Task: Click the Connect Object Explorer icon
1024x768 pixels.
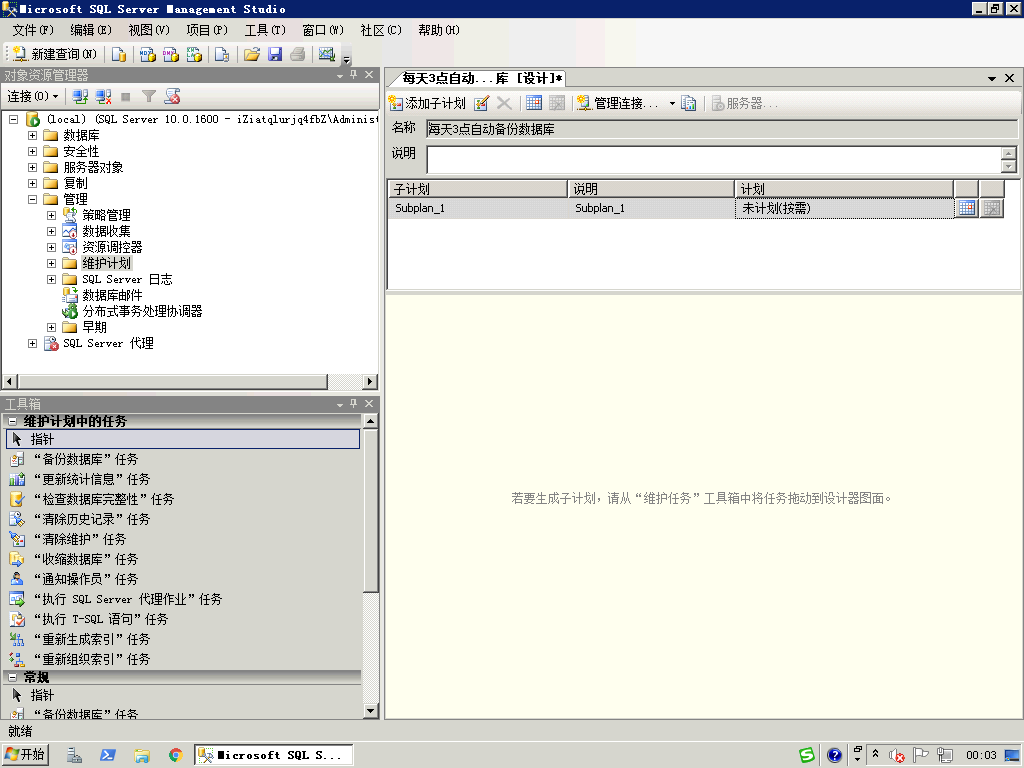Action: pos(80,97)
